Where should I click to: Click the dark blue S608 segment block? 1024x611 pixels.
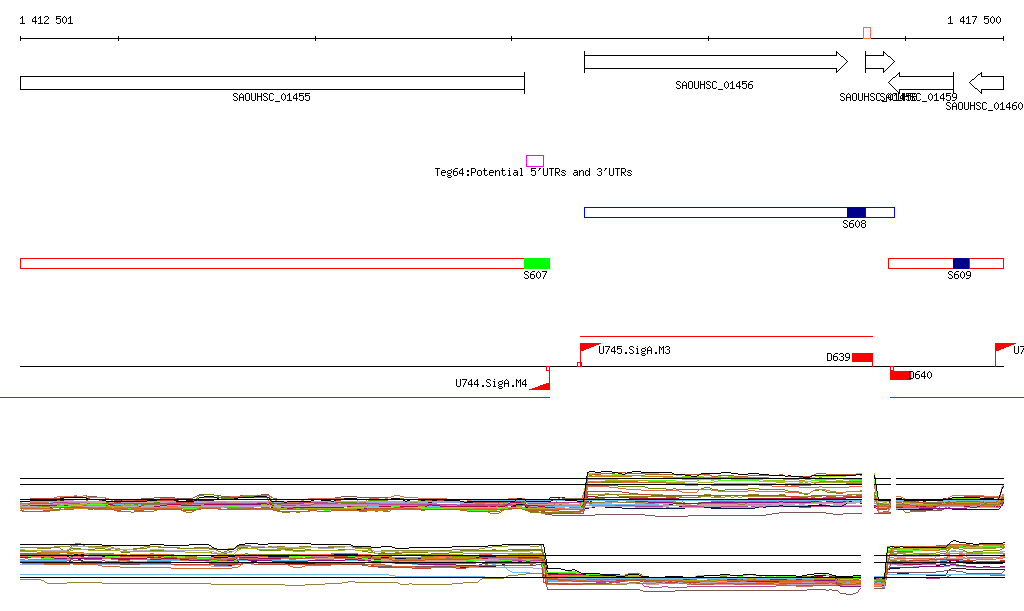tap(856, 212)
